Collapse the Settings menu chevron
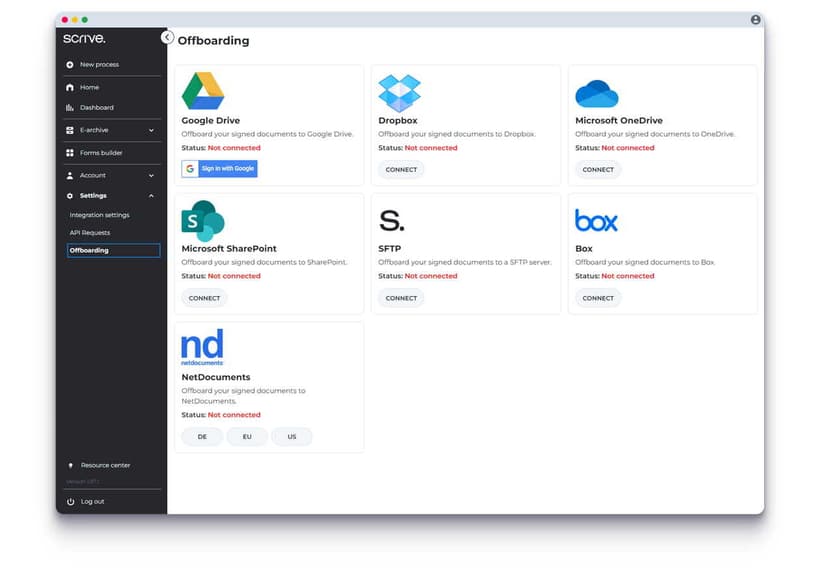828x570 pixels. coord(152,195)
